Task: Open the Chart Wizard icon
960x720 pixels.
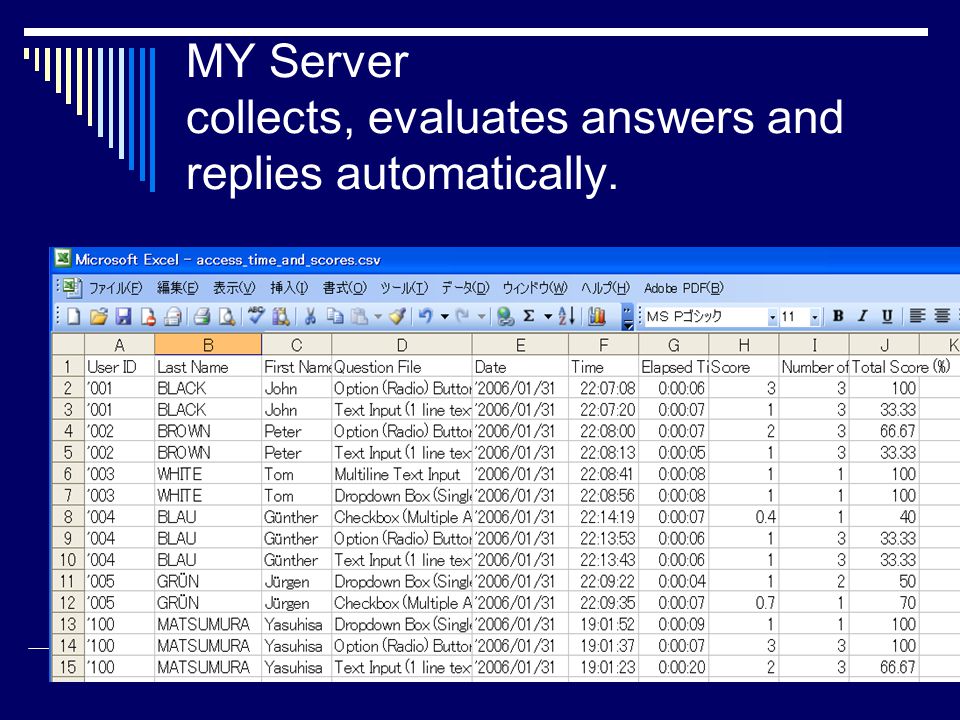Action: click(x=597, y=317)
